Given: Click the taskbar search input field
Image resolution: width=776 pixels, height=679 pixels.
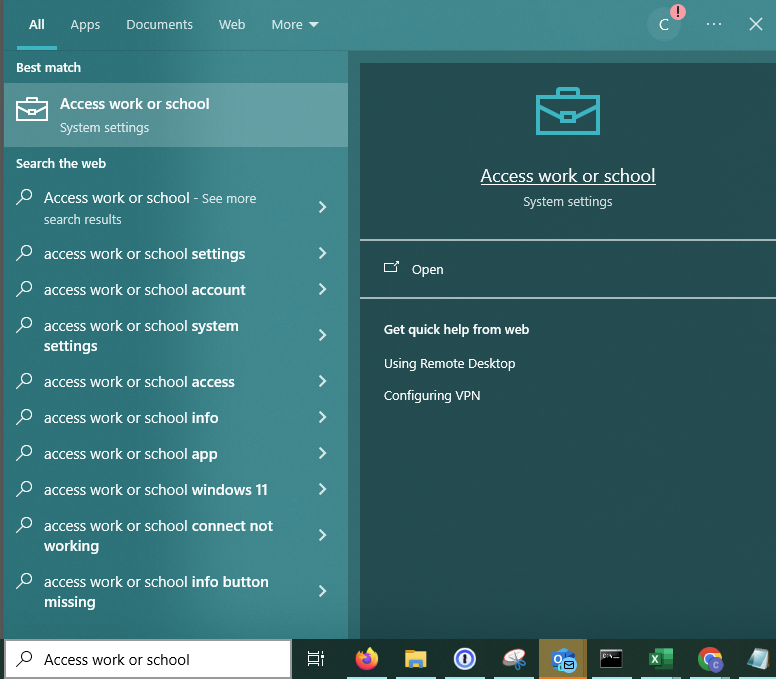Looking at the screenshot, I should coord(150,659).
